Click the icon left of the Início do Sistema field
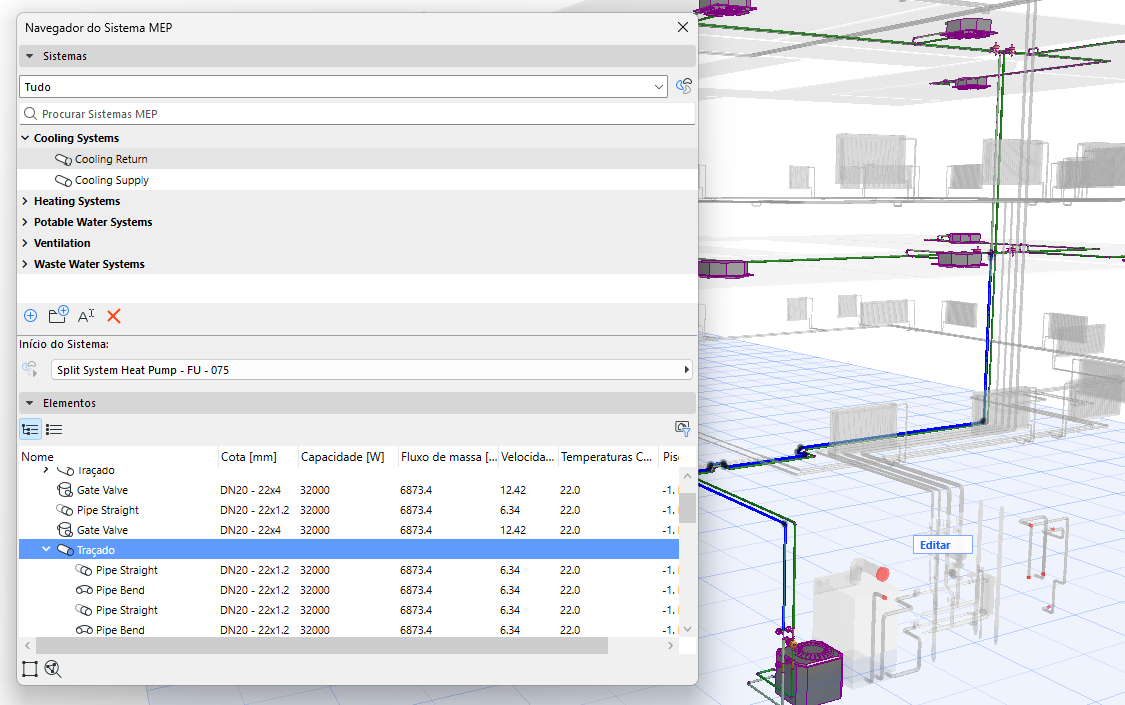This screenshot has width=1125, height=705. click(30, 369)
